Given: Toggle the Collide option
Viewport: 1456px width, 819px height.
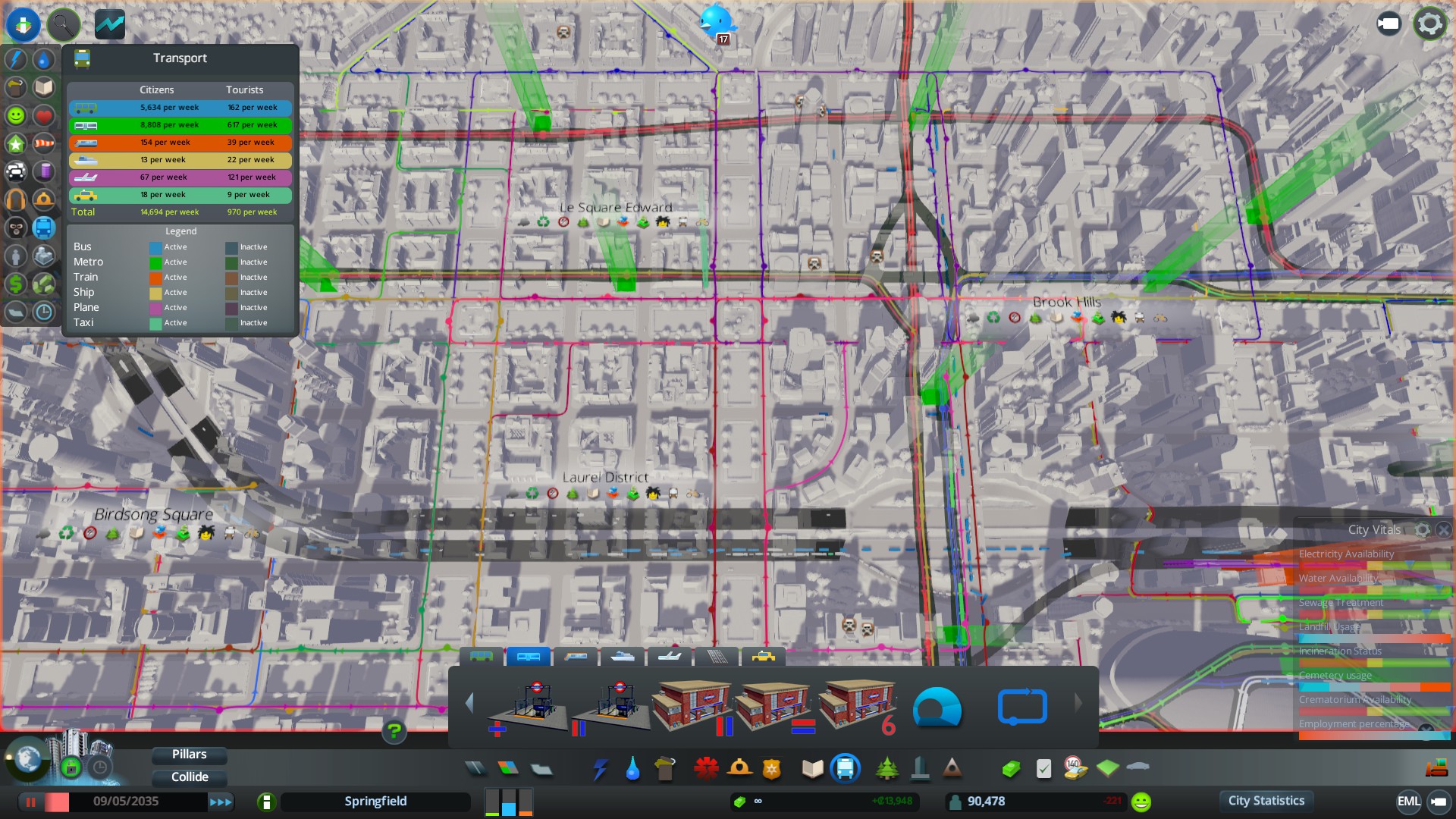Looking at the screenshot, I should pyautogui.click(x=189, y=777).
